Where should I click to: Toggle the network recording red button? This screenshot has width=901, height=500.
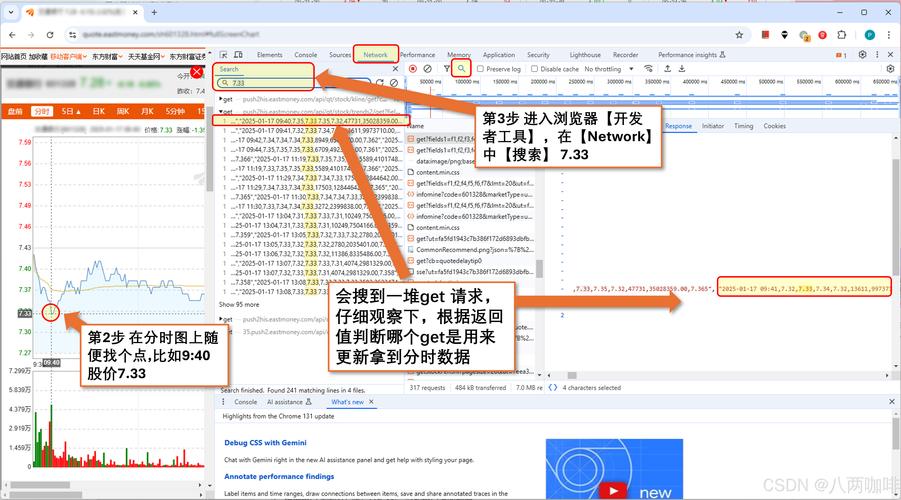tap(413, 68)
